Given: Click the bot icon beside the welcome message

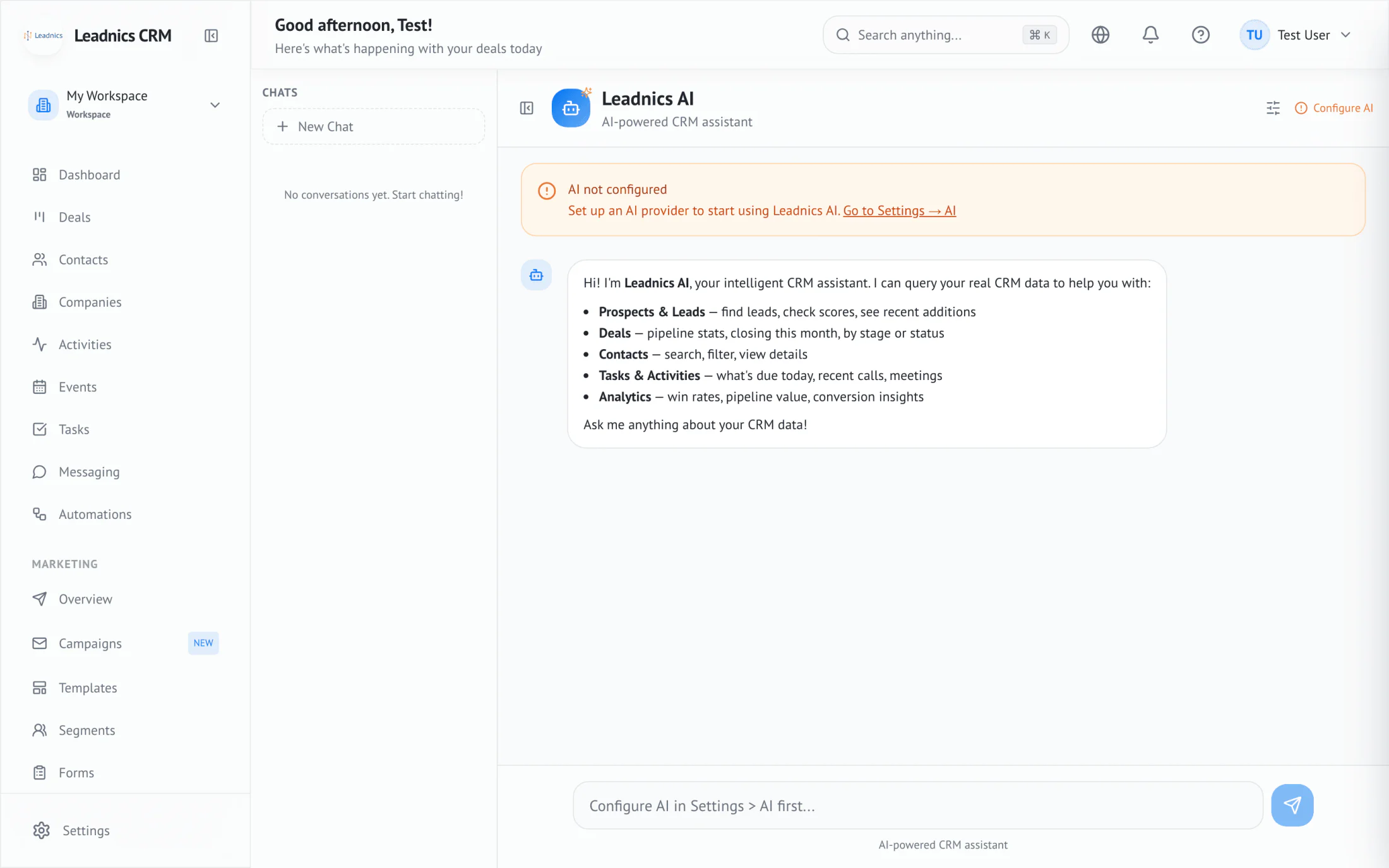Looking at the screenshot, I should point(536,275).
